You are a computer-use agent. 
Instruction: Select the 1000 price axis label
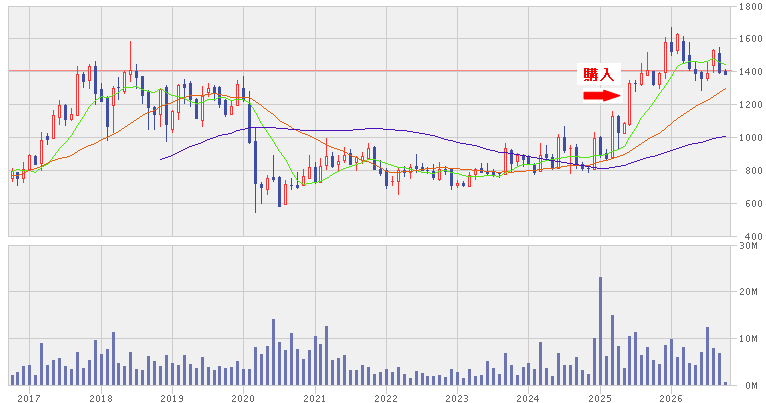751,138
